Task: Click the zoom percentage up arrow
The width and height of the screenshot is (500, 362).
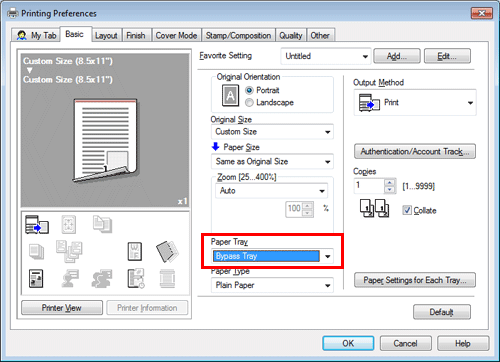Action: click(x=308, y=206)
